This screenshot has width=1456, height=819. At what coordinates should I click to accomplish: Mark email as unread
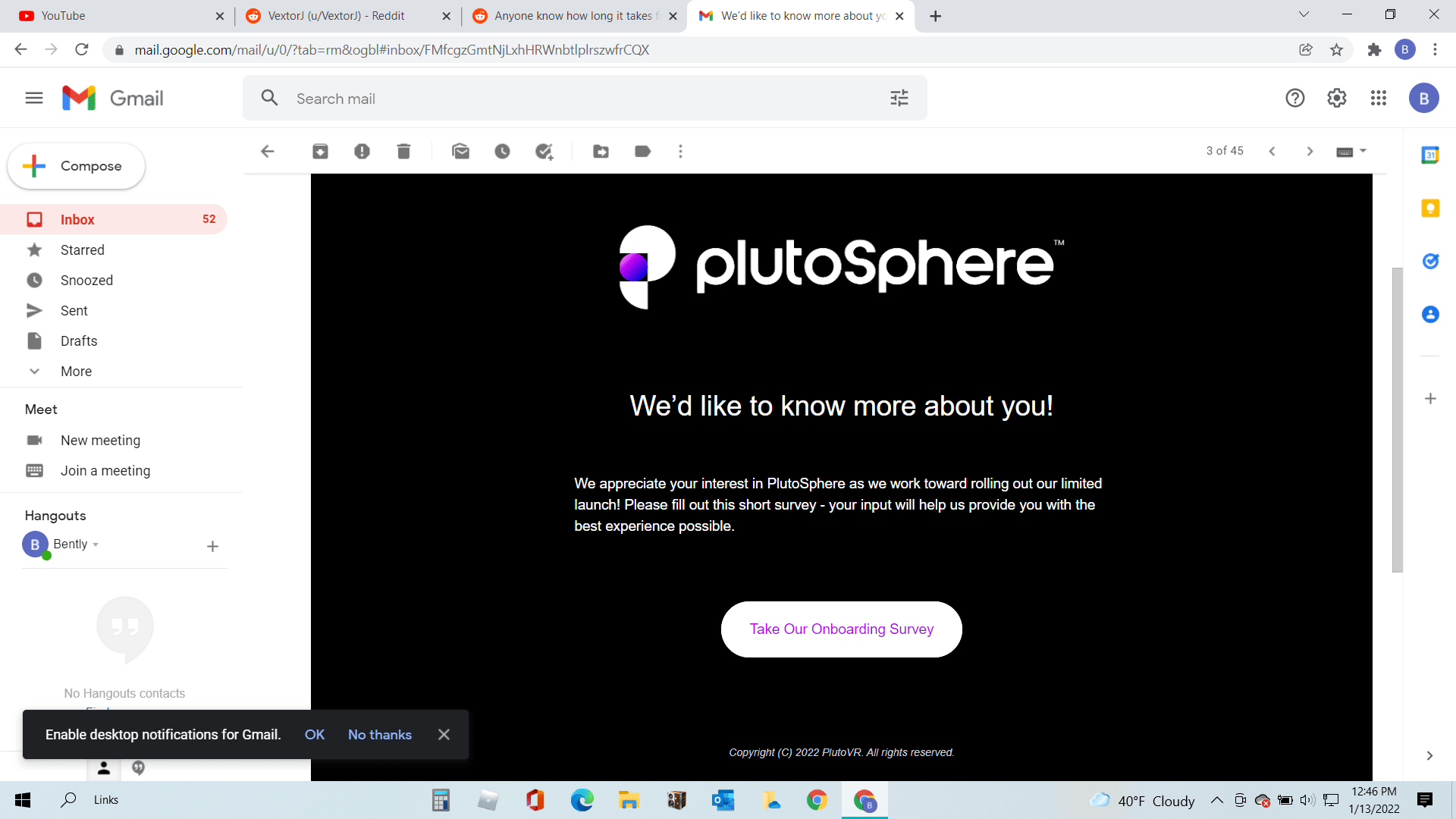click(x=460, y=152)
